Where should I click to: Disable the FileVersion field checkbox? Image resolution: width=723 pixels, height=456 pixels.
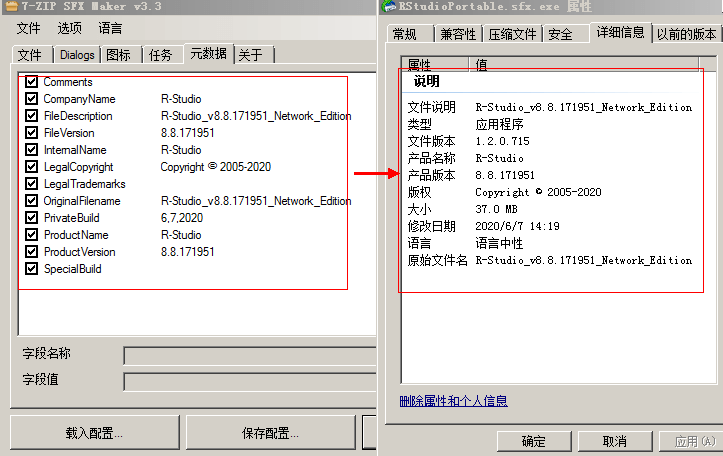32,133
